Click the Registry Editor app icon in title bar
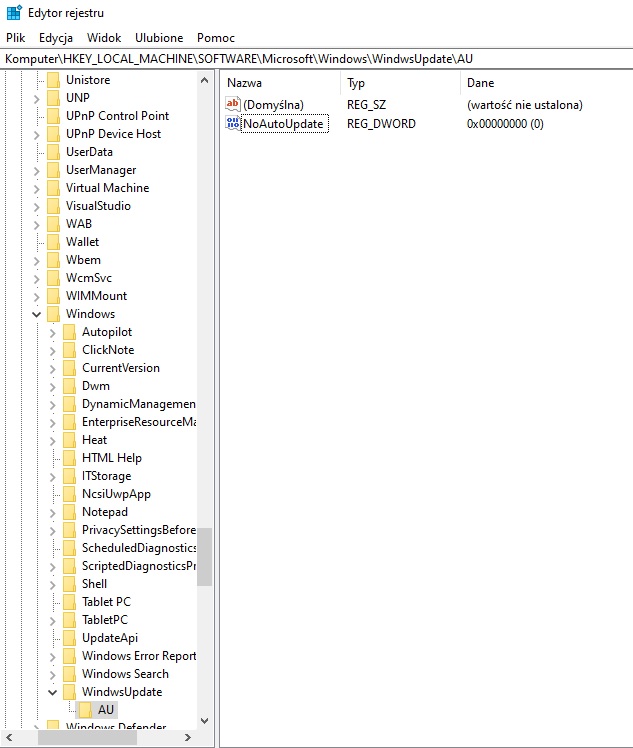This screenshot has height=748, width=633. (12, 13)
